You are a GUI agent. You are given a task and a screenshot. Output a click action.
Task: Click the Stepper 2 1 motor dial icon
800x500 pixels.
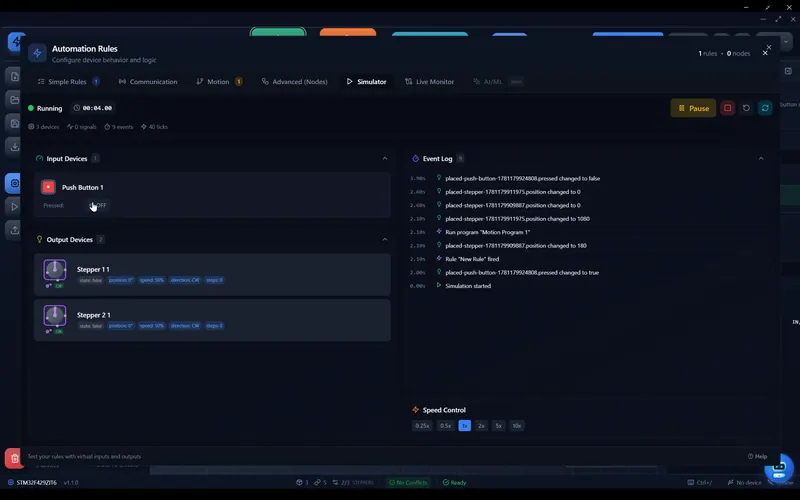(x=55, y=315)
